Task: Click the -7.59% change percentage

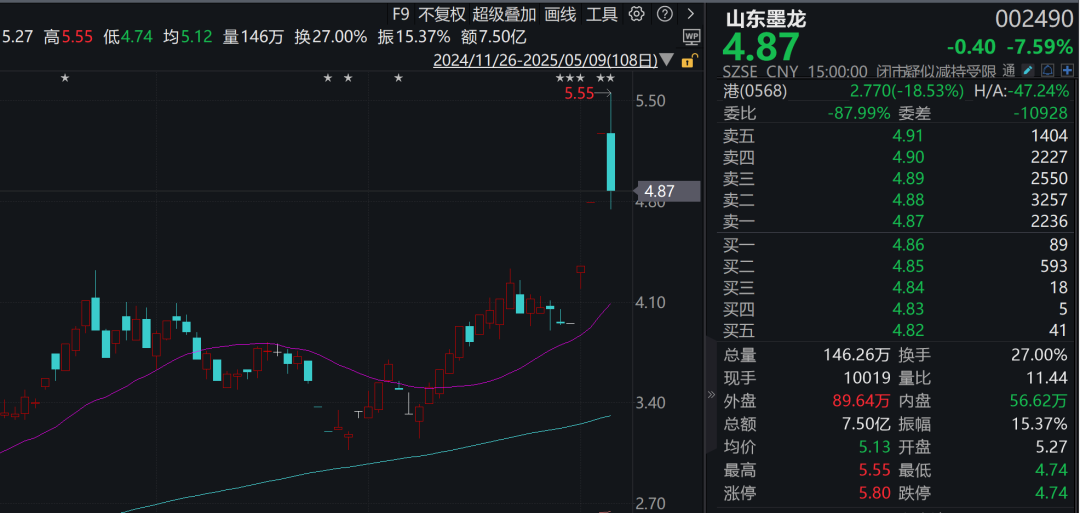Action: coord(1040,47)
